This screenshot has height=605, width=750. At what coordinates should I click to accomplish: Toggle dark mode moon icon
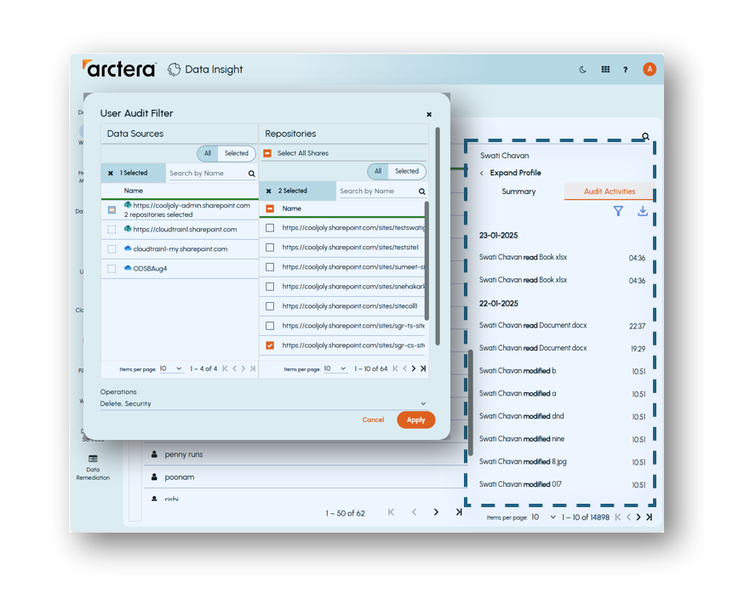[x=582, y=69]
